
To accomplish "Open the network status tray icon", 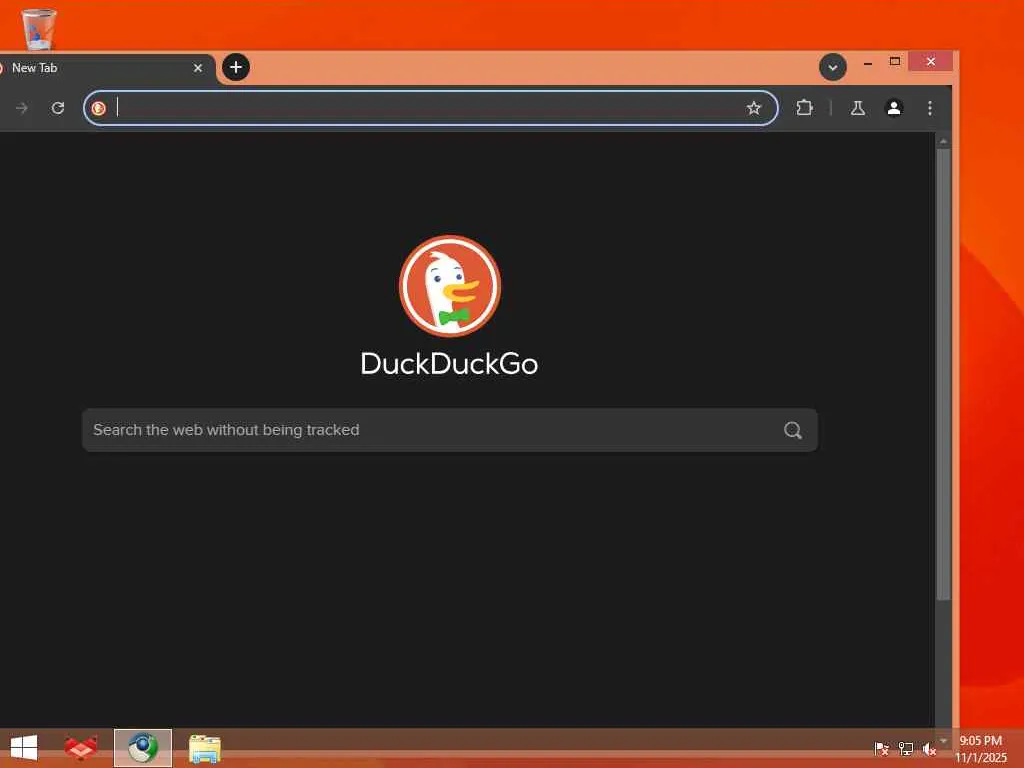I will click(x=906, y=748).
